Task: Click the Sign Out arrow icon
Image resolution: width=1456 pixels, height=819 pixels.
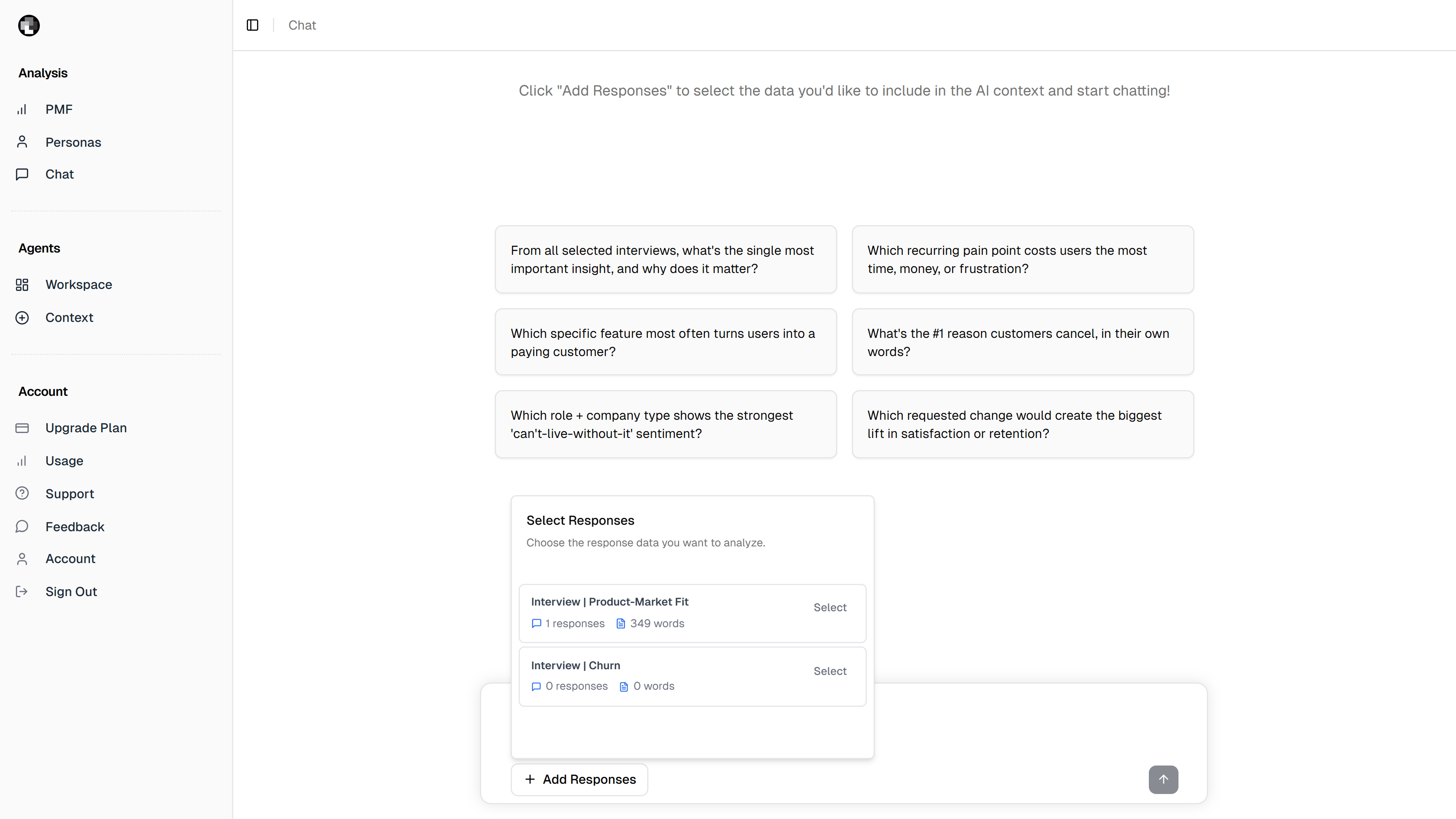Action: (22, 592)
